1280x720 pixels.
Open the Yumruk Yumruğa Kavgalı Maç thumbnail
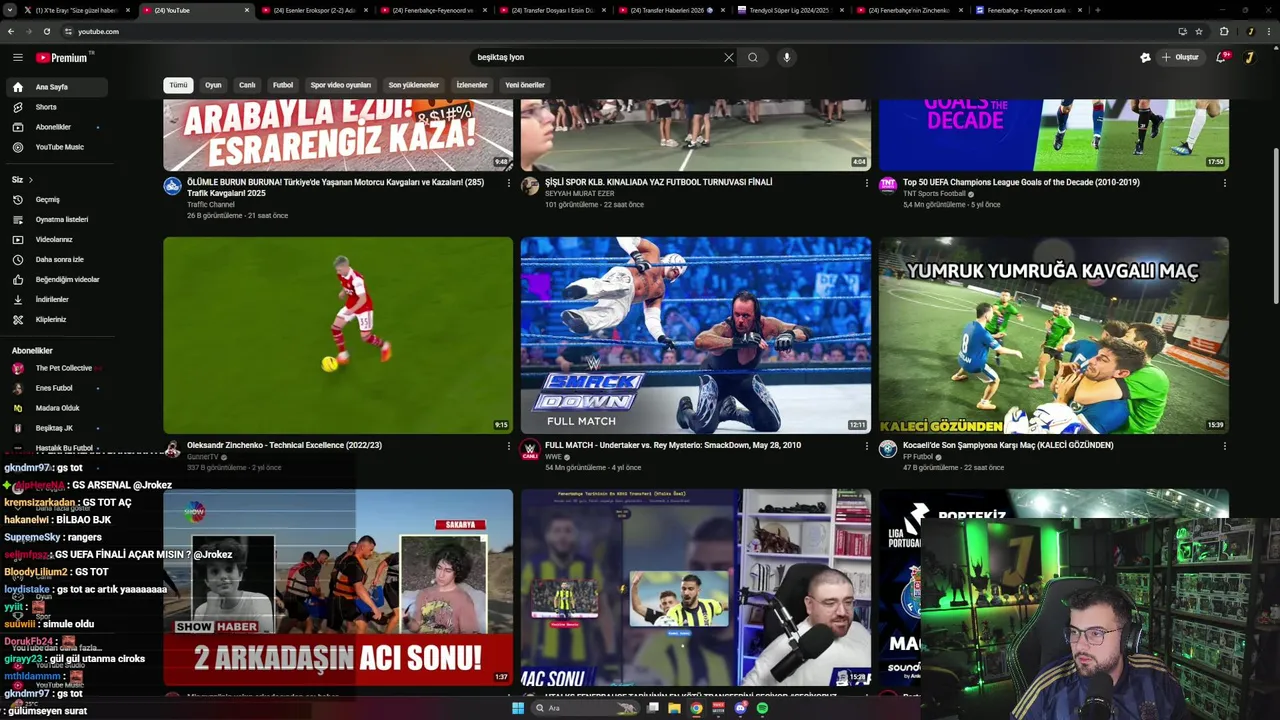click(x=1053, y=335)
